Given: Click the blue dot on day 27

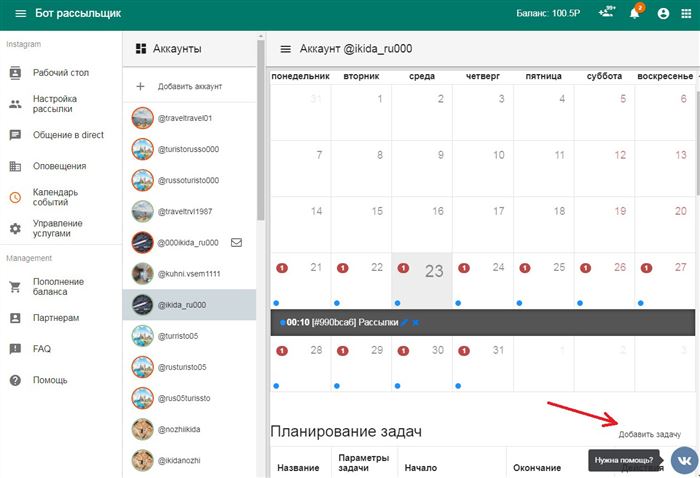Looking at the screenshot, I should (641, 303).
